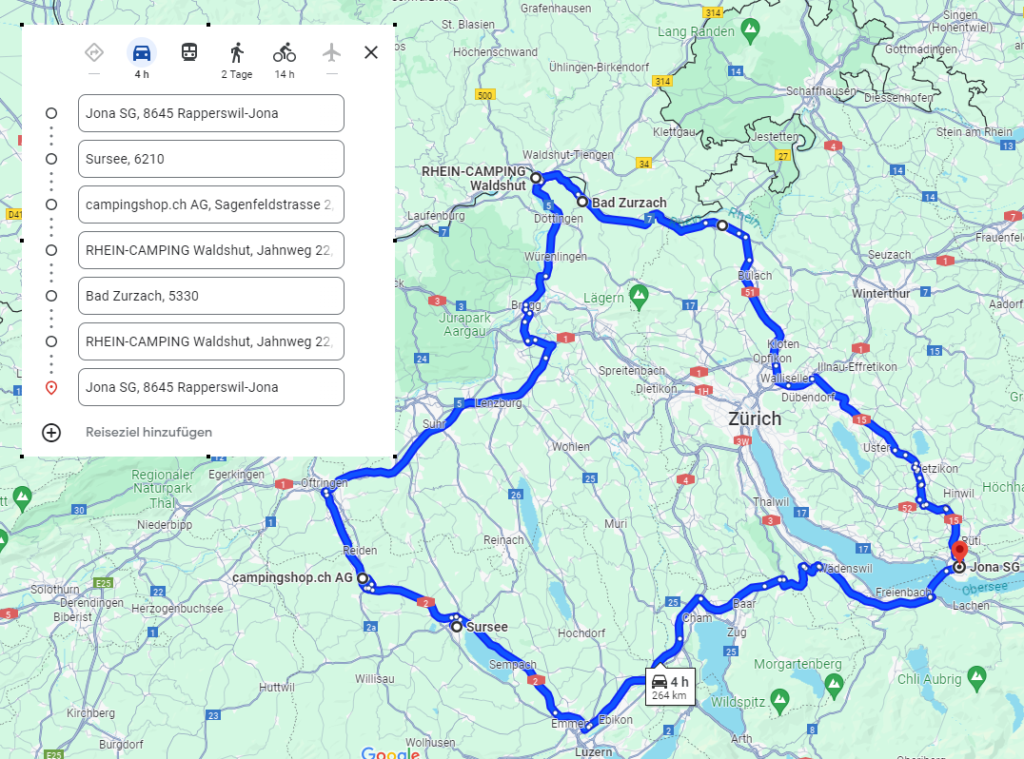Click the Bad Zurzach, 5330 field
The height and width of the screenshot is (759, 1024).
(211, 296)
